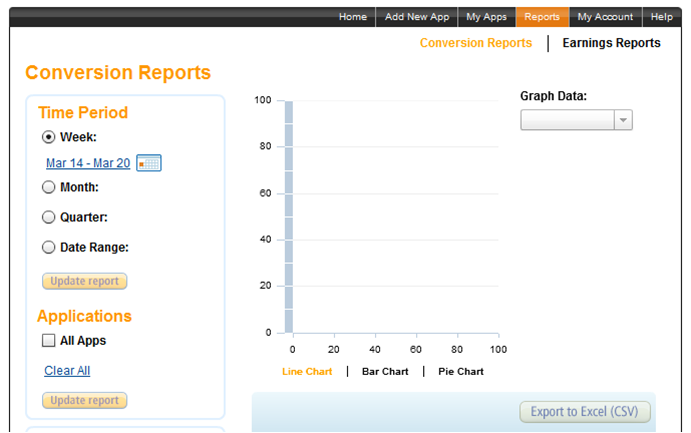The height and width of the screenshot is (433, 691).
Task: Switch to Earnings Reports
Action: [611, 43]
